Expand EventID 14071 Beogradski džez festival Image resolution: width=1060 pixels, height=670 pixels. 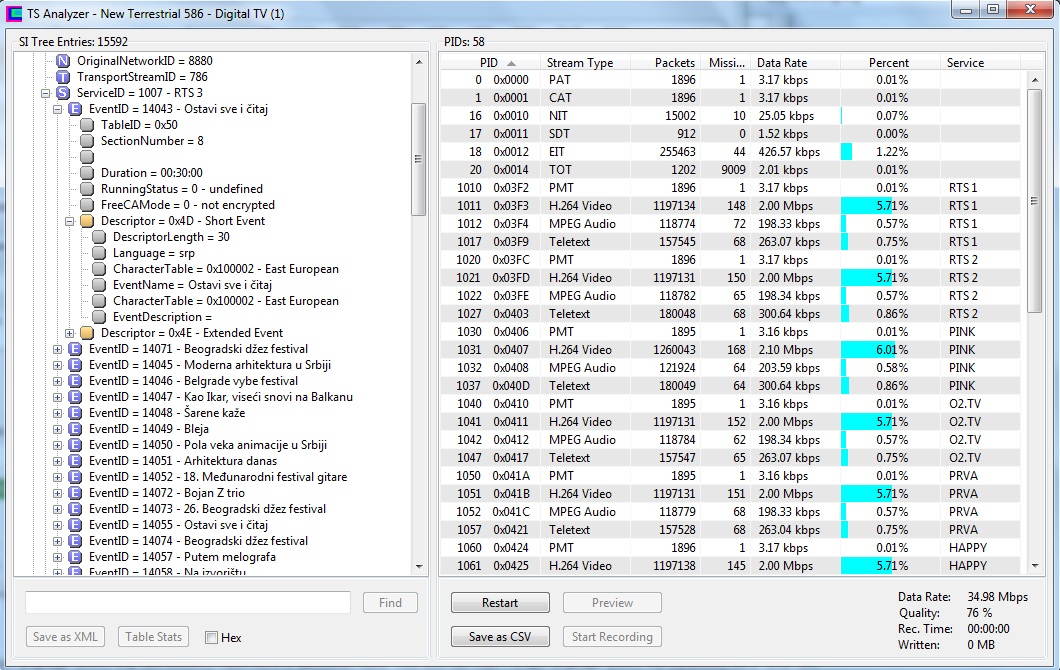(57, 350)
